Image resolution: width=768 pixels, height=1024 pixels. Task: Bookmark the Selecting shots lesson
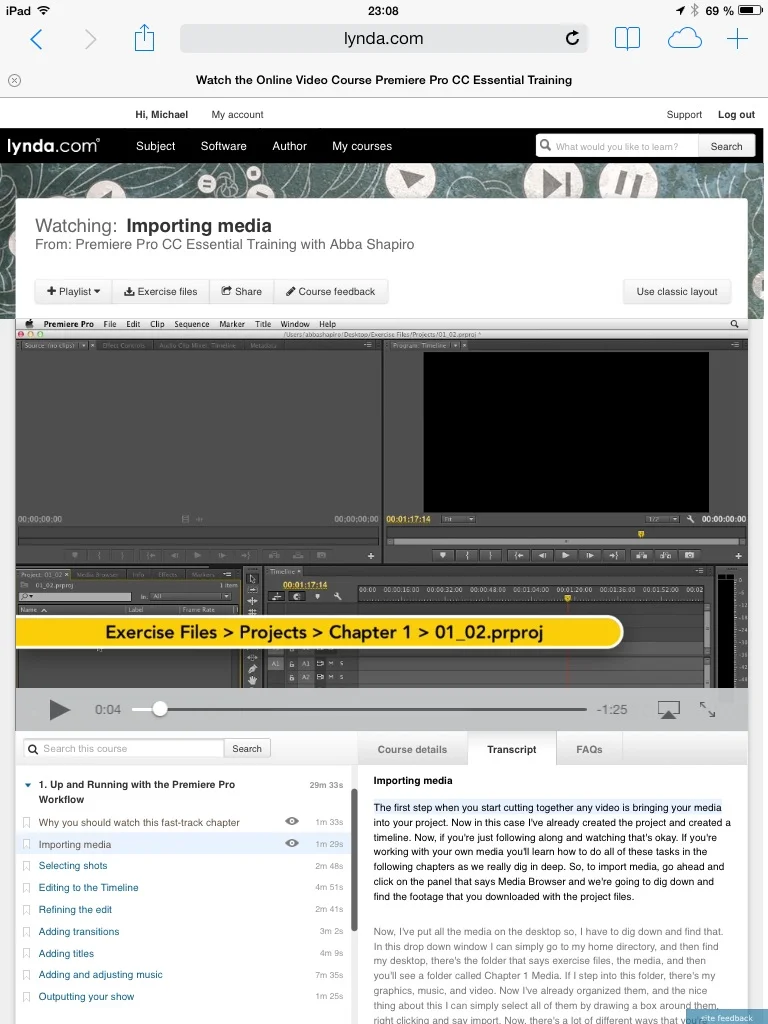pyautogui.click(x=26, y=866)
